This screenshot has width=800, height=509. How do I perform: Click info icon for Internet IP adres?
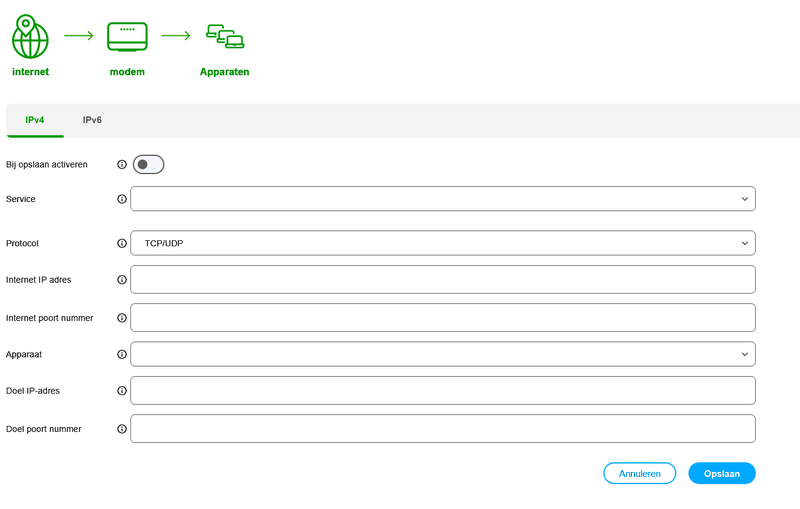122,280
